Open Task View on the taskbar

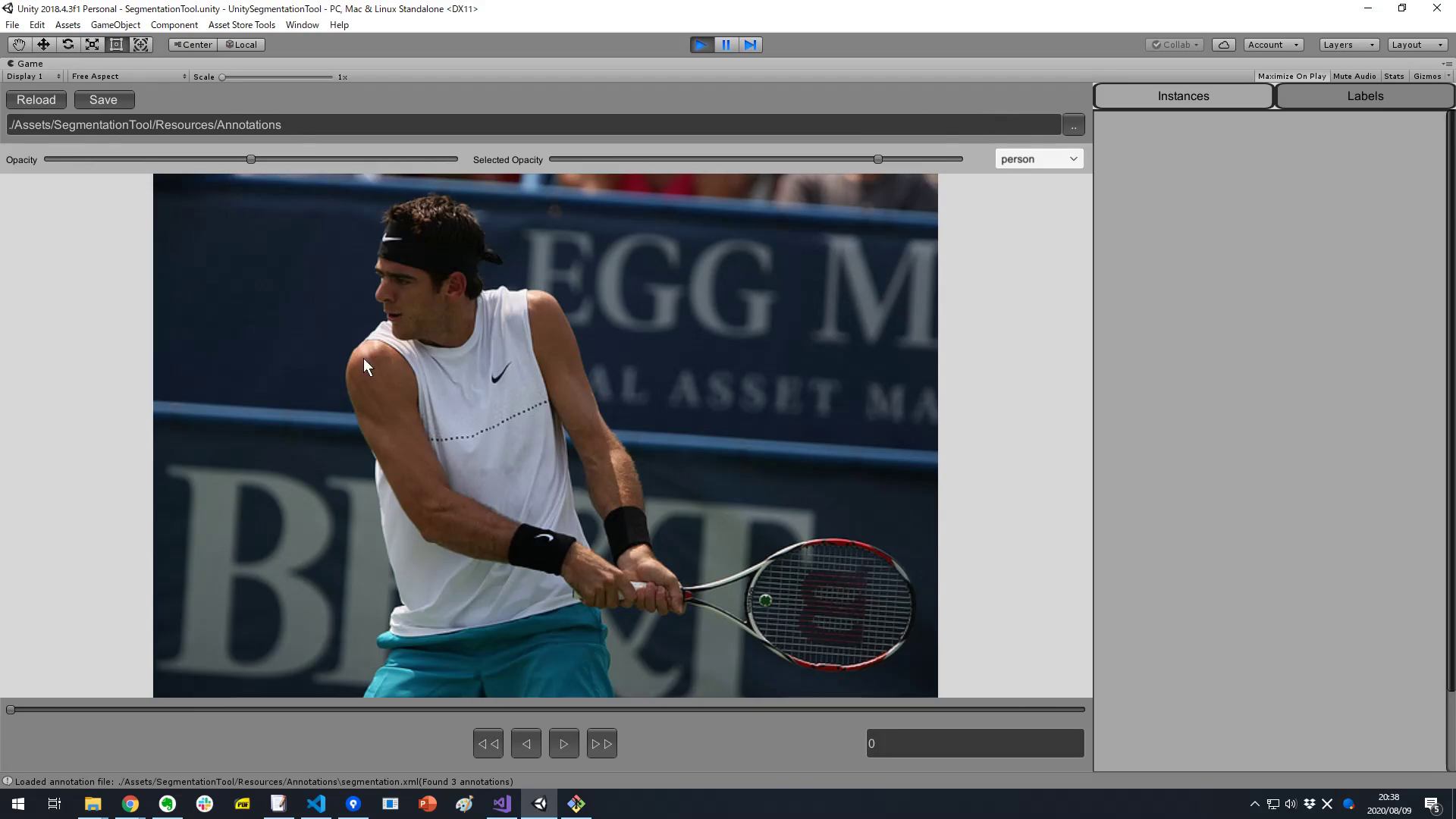[x=55, y=804]
